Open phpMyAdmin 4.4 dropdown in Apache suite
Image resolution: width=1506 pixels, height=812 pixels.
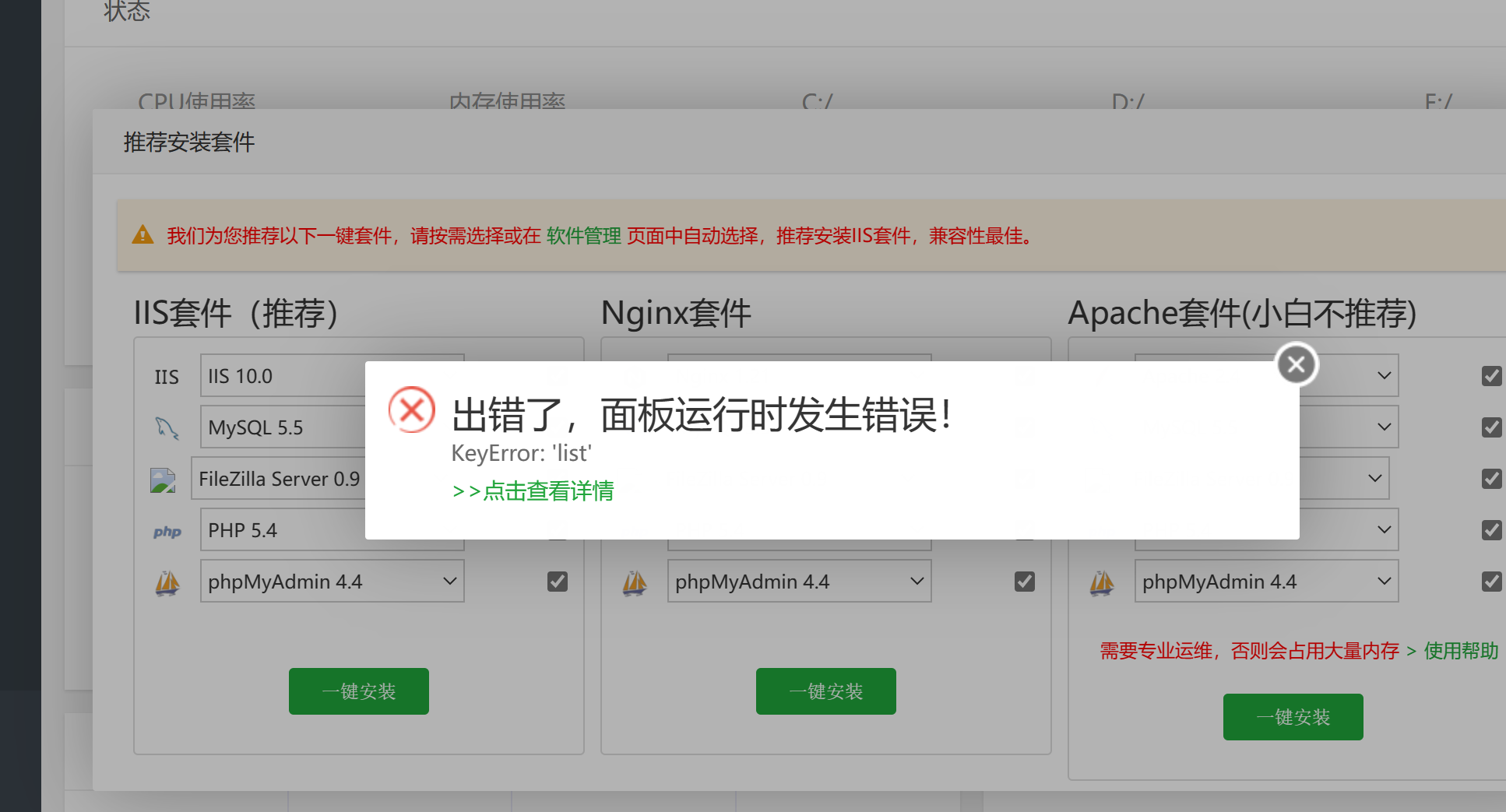[x=1267, y=581]
